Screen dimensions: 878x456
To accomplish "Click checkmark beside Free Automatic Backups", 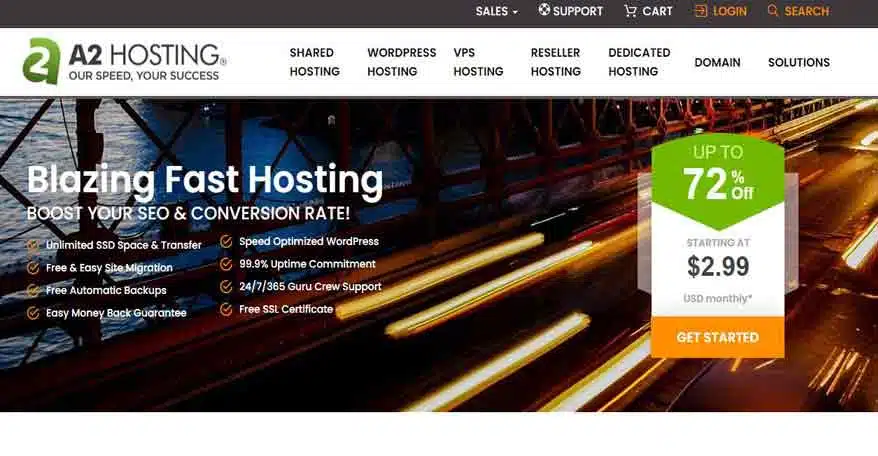I will (x=33, y=290).
